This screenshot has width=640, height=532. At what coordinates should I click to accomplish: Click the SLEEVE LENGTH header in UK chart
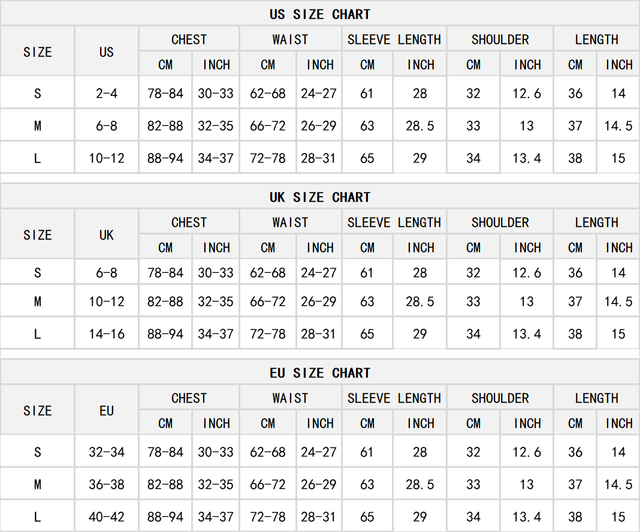tap(394, 222)
